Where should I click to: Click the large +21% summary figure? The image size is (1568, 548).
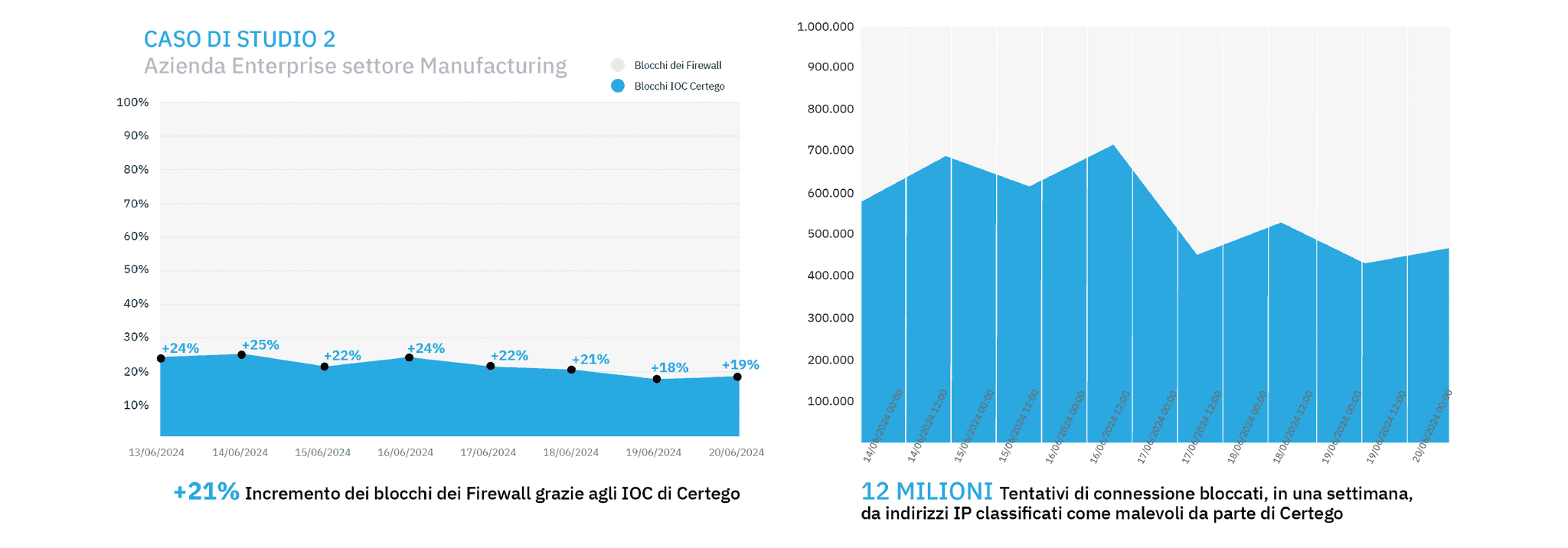tap(206, 491)
